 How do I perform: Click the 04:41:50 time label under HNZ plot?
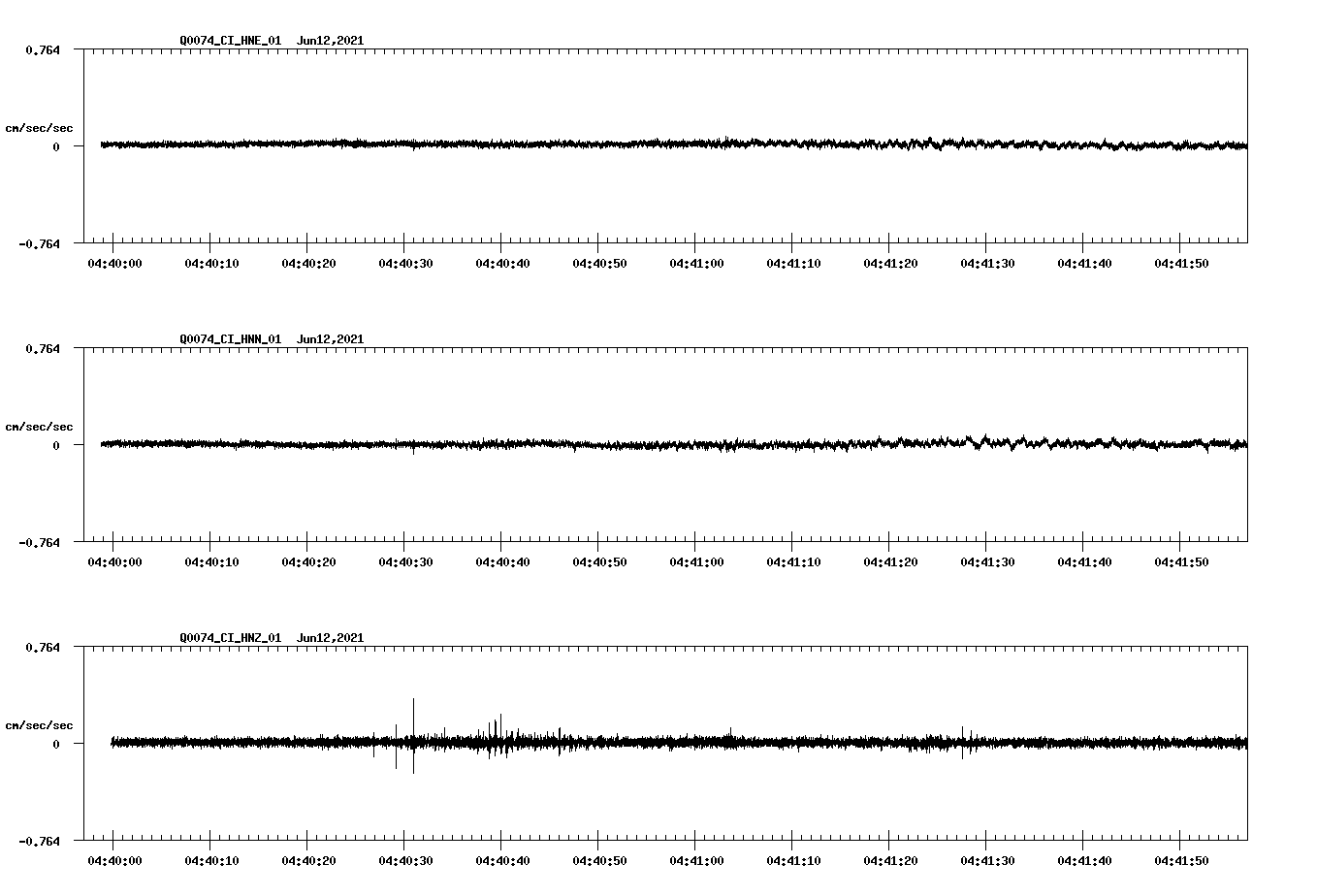[x=1181, y=861]
